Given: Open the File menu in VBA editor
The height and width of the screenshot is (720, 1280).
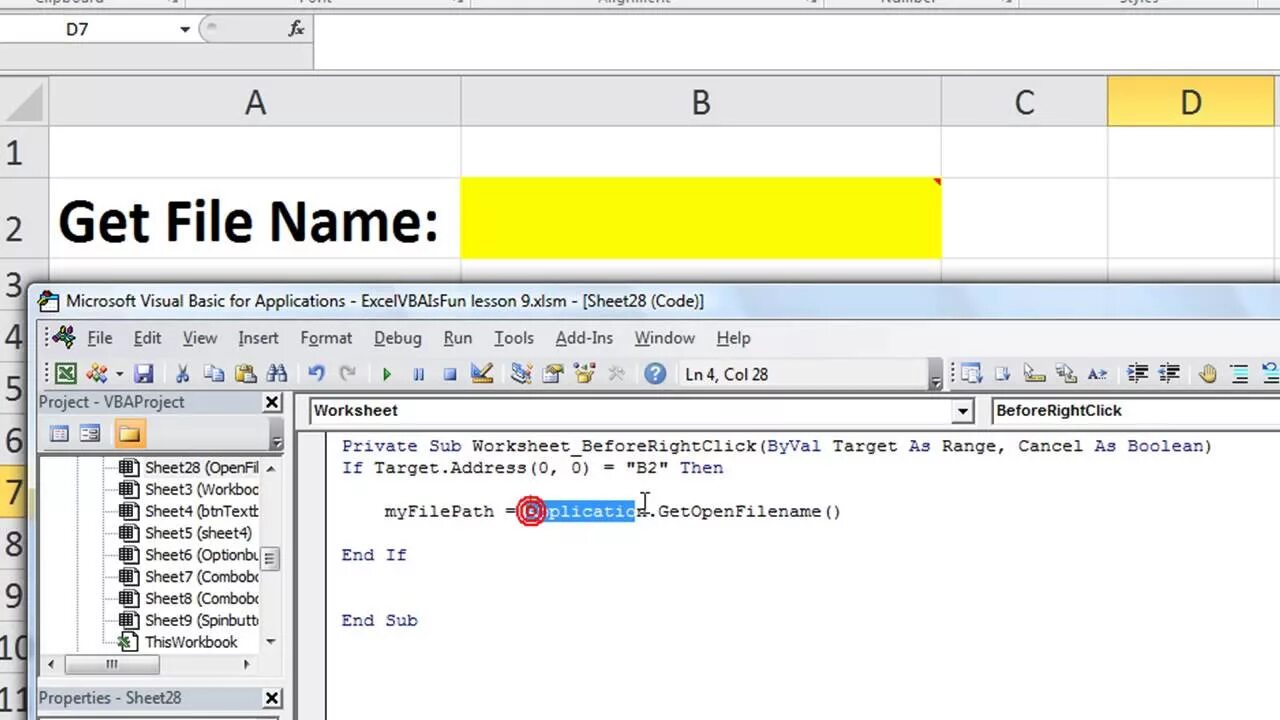Looking at the screenshot, I should pos(99,338).
